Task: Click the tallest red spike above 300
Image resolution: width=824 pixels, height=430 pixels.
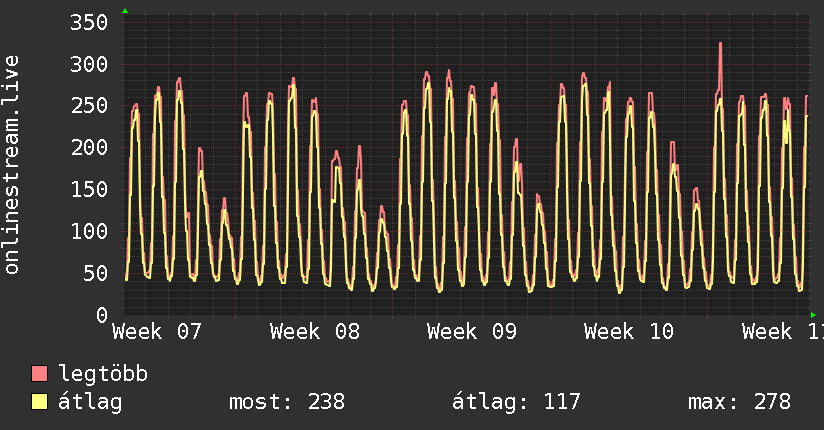Action: tap(720, 45)
